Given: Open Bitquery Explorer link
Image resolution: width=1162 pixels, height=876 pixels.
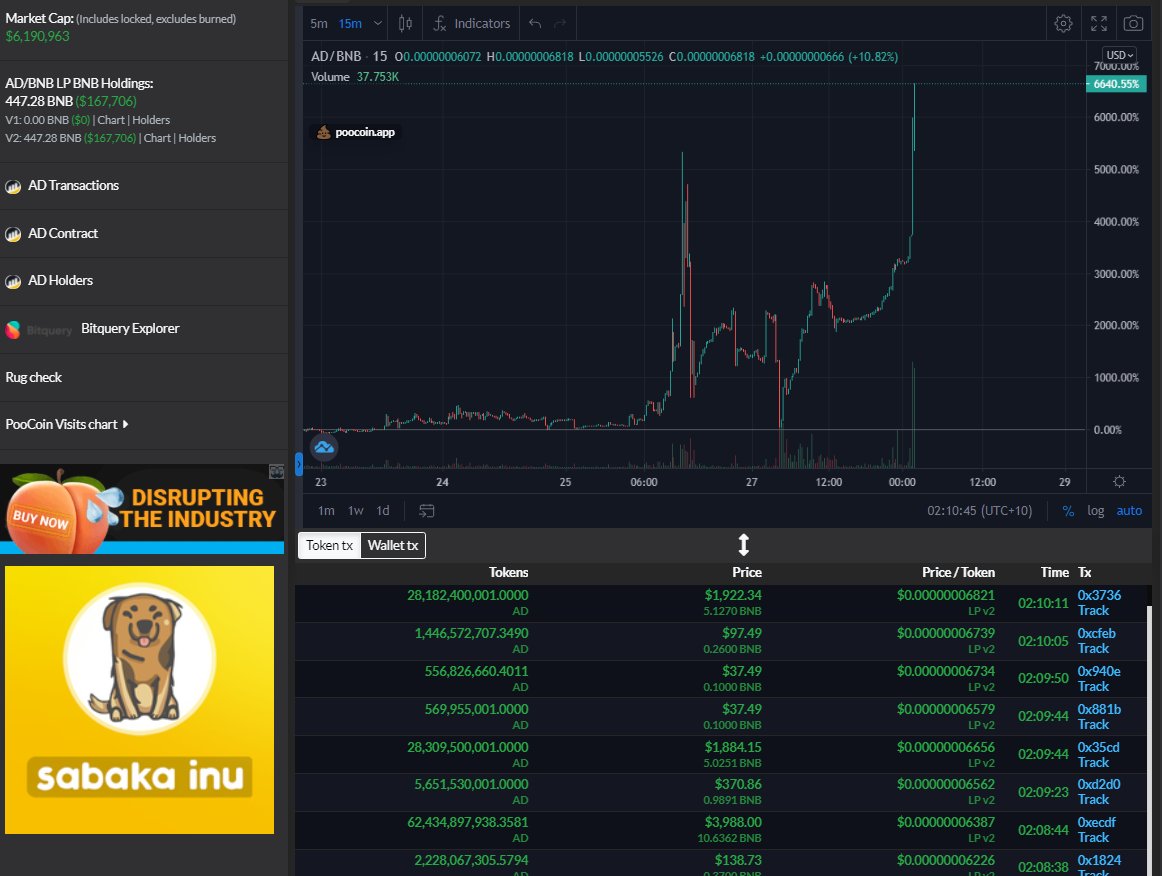Looking at the screenshot, I should click(130, 328).
